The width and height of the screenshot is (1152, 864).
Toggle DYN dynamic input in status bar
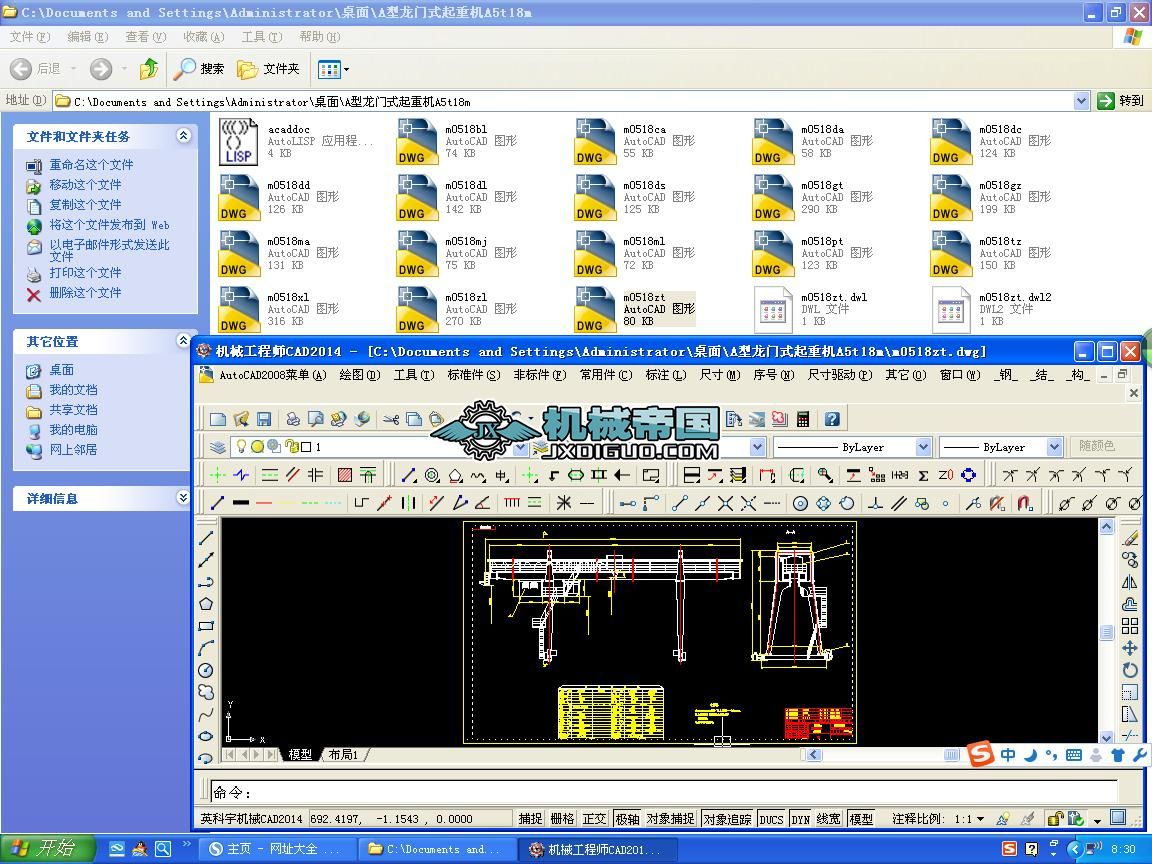[x=801, y=818]
